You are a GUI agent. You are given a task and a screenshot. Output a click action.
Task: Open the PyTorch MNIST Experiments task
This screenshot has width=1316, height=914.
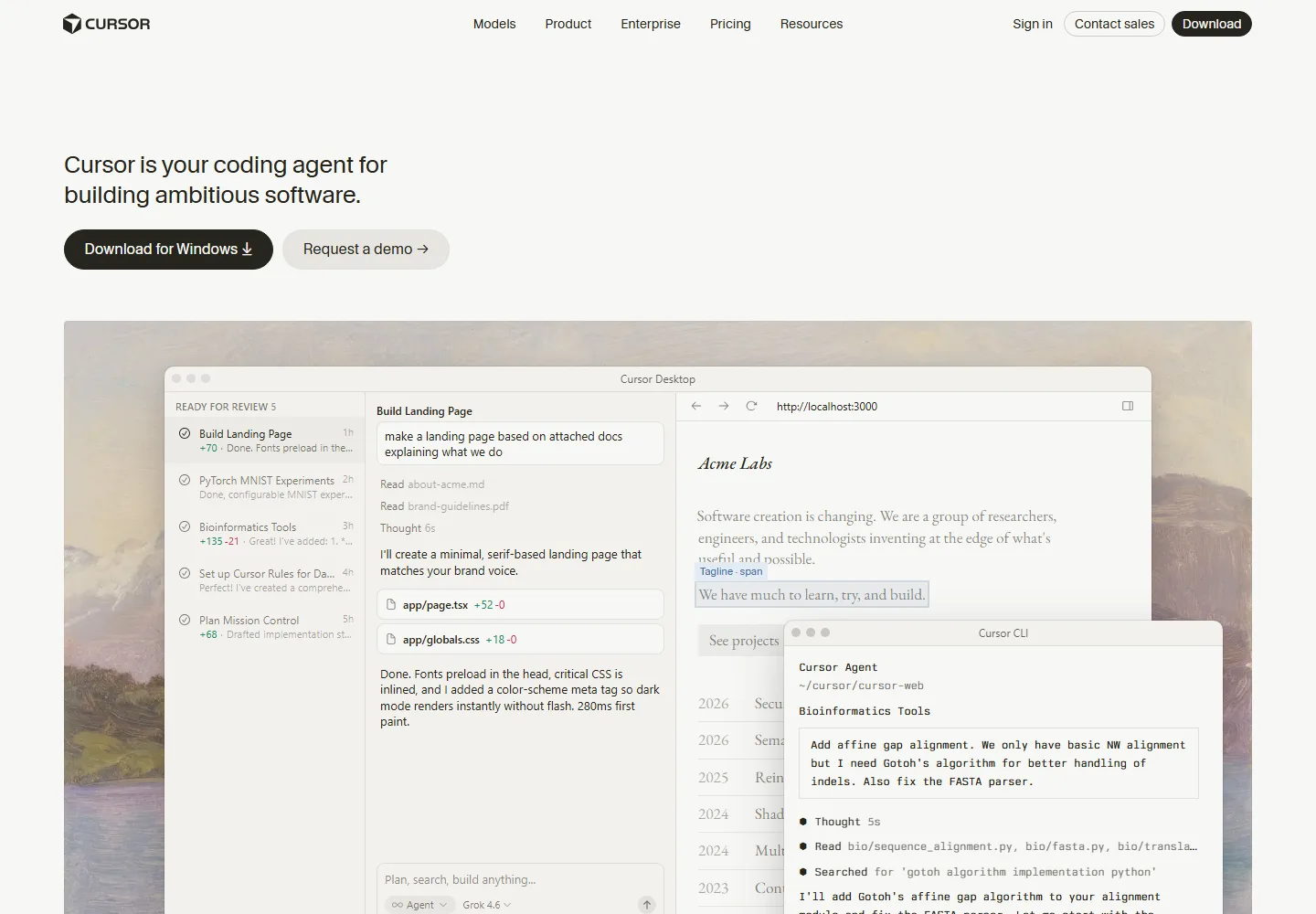click(x=266, y=487)
